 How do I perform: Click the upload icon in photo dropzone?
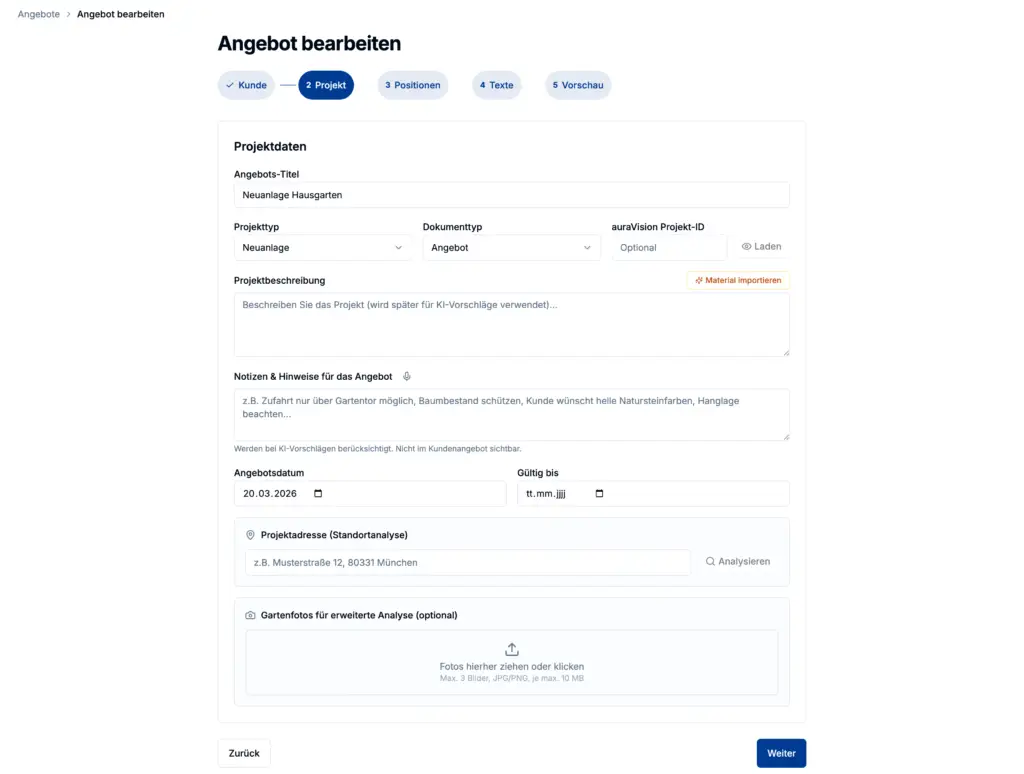pos(512,649)
